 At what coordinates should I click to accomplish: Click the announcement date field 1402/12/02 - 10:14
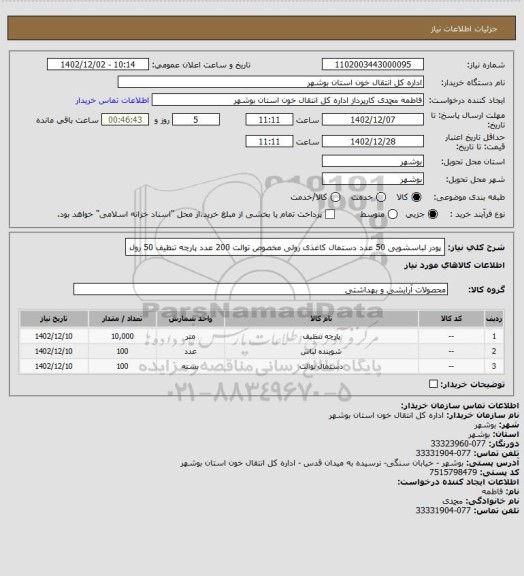pos(98,64)
